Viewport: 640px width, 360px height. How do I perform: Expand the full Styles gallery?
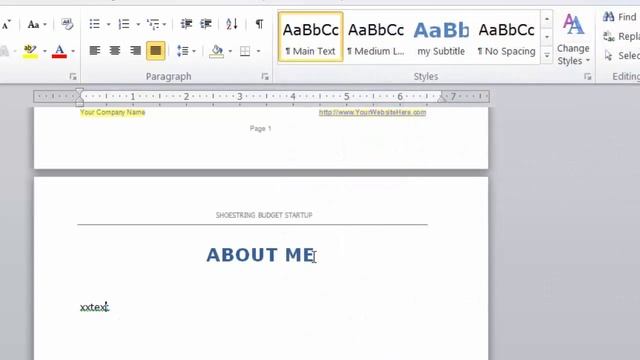click(547, 55)
